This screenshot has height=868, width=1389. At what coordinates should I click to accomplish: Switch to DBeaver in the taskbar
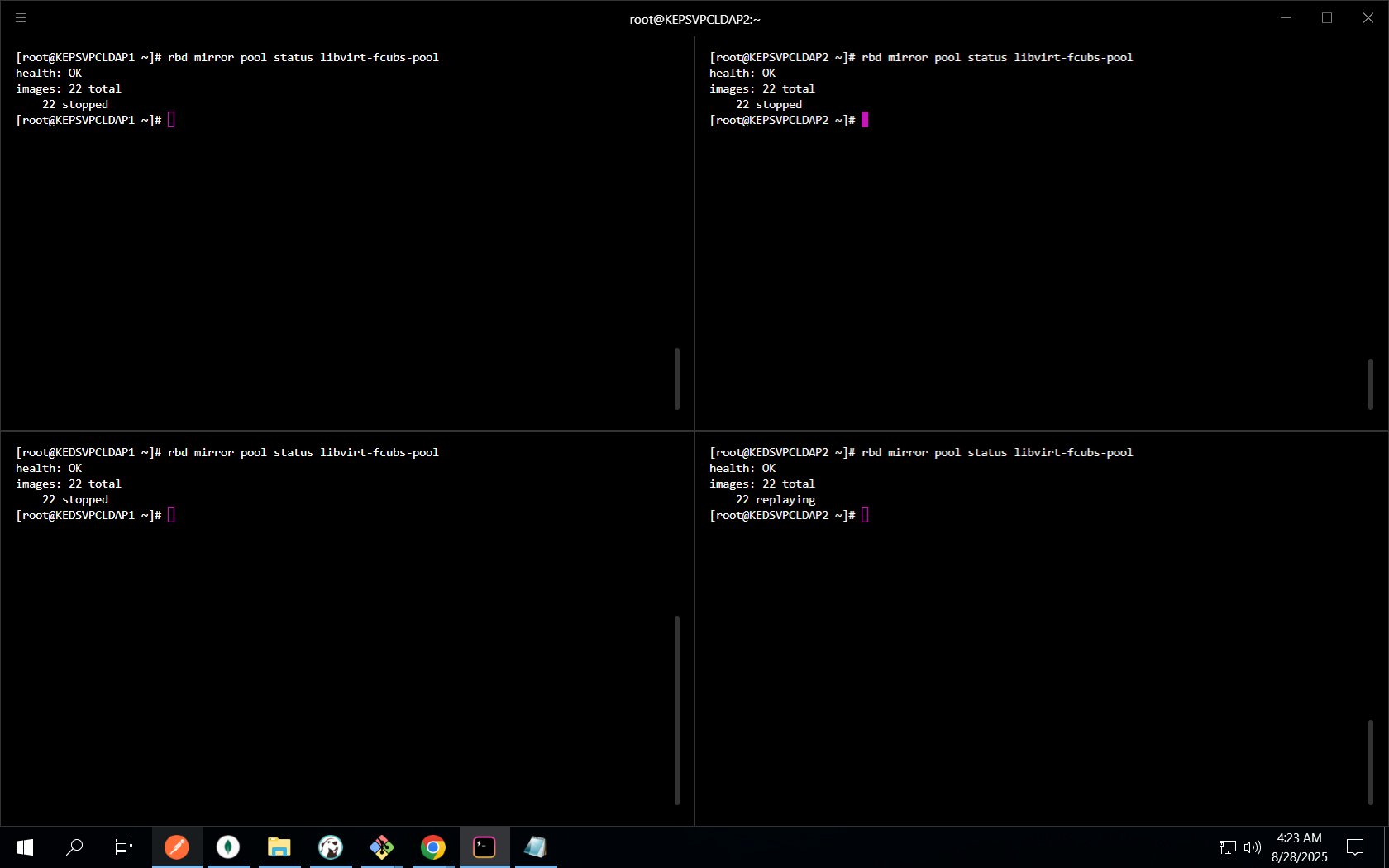(331, 847)
